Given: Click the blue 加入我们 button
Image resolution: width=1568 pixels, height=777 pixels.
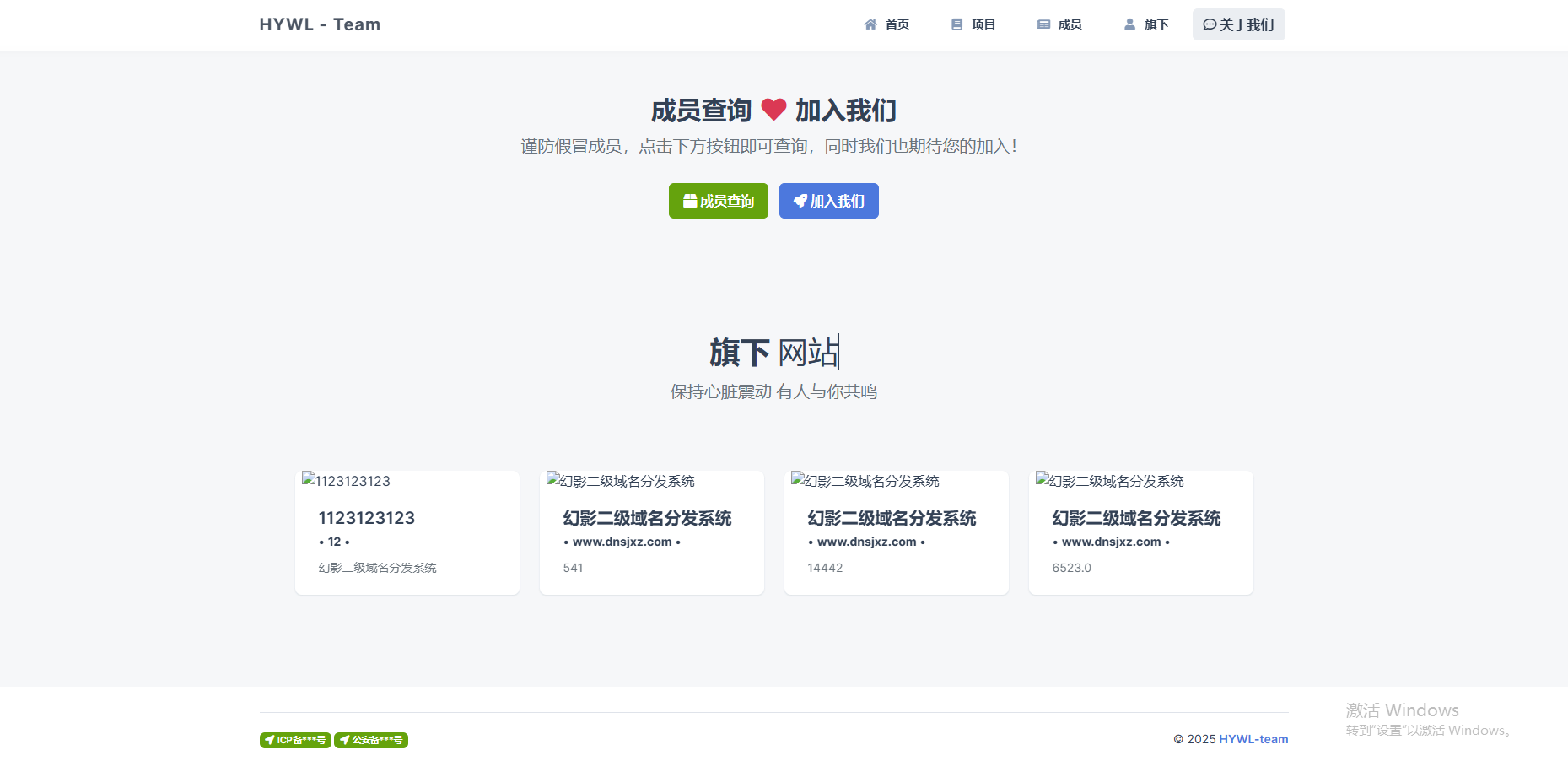Looking at the screenshot, I should tap(829, 201).
